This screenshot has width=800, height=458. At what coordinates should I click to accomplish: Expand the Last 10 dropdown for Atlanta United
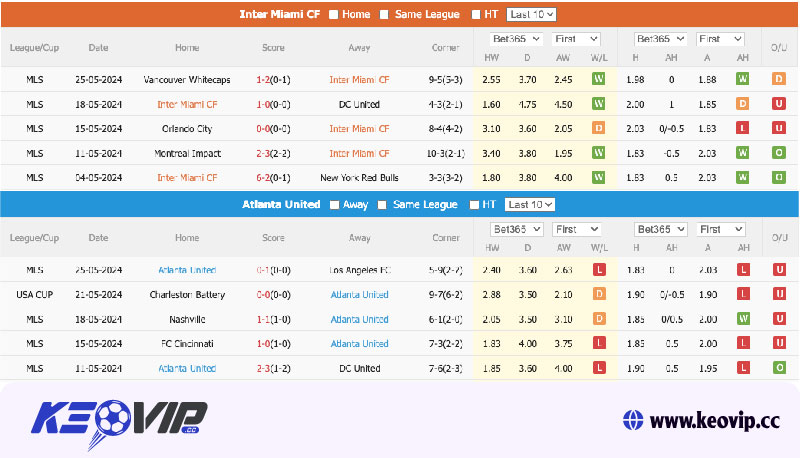coord(530,204)
